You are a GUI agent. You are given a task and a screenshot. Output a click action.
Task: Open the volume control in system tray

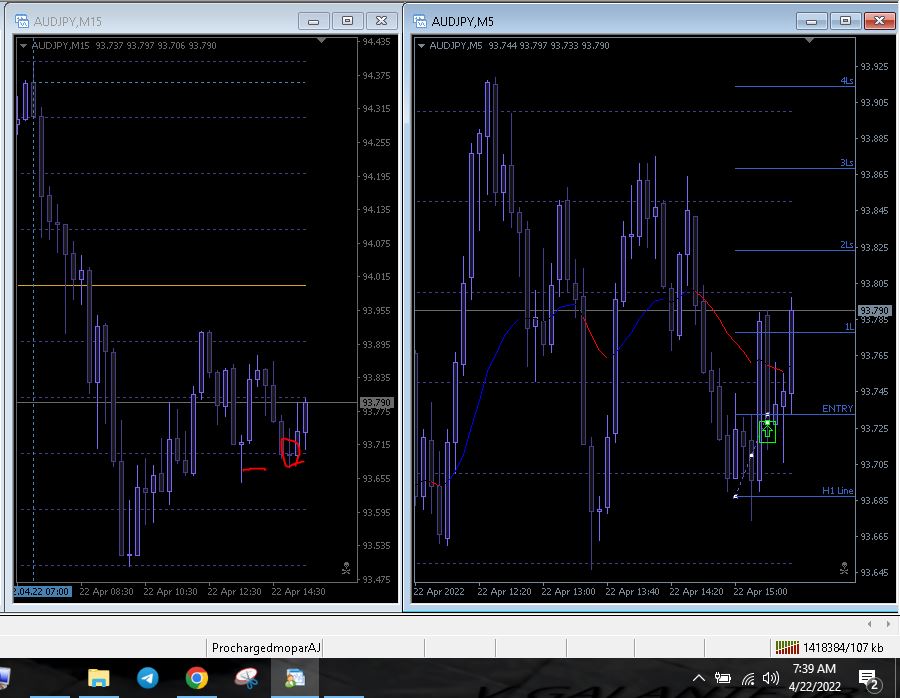click(x=770, y=679)
